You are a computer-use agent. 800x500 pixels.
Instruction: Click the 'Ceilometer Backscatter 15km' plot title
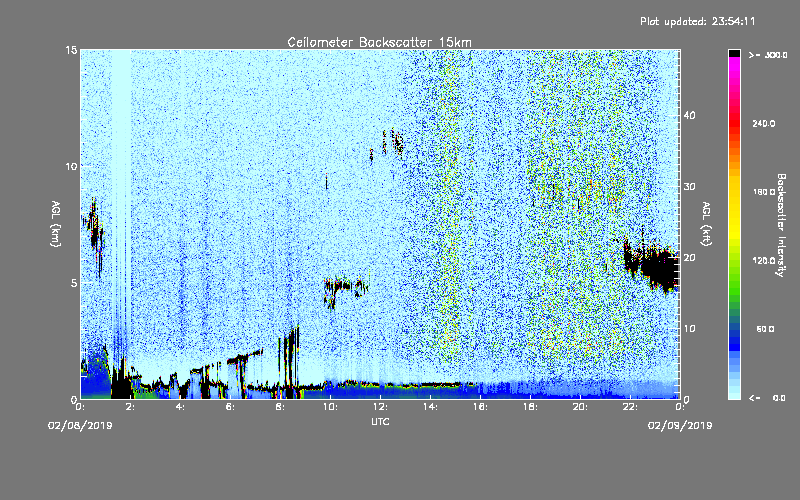click(379, 42)
